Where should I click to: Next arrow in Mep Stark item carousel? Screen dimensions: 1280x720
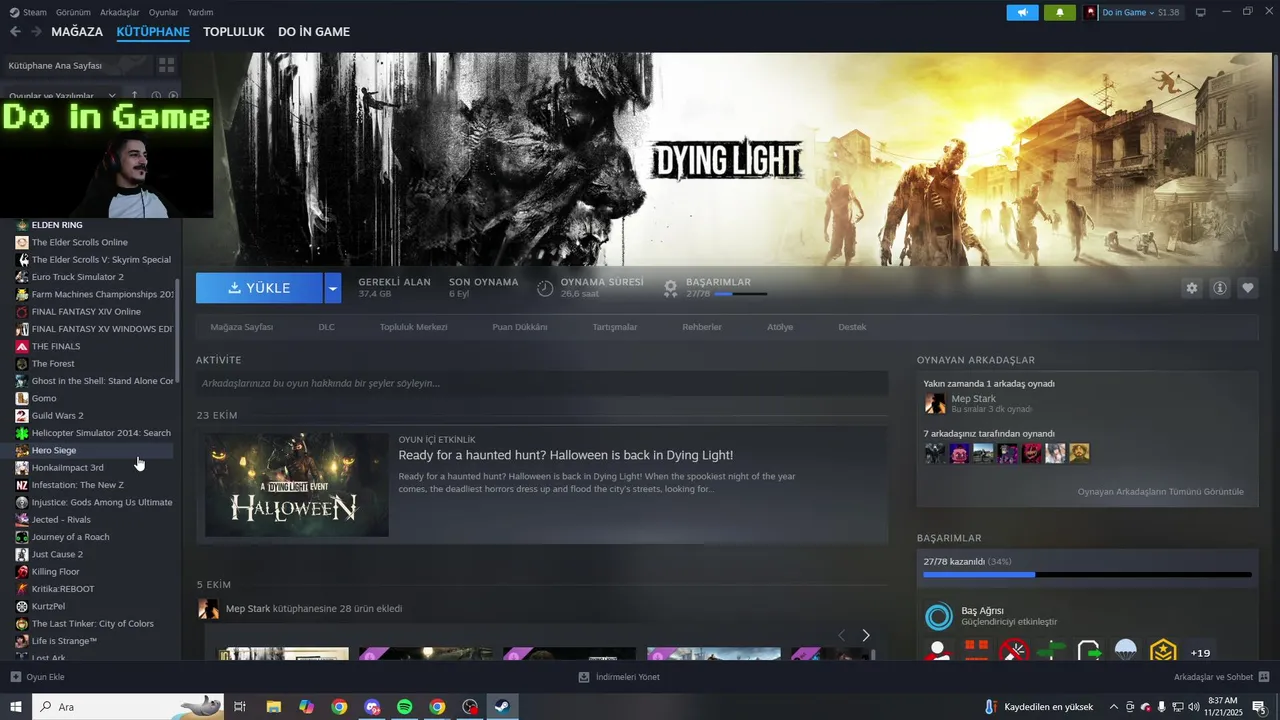point(866,635)
